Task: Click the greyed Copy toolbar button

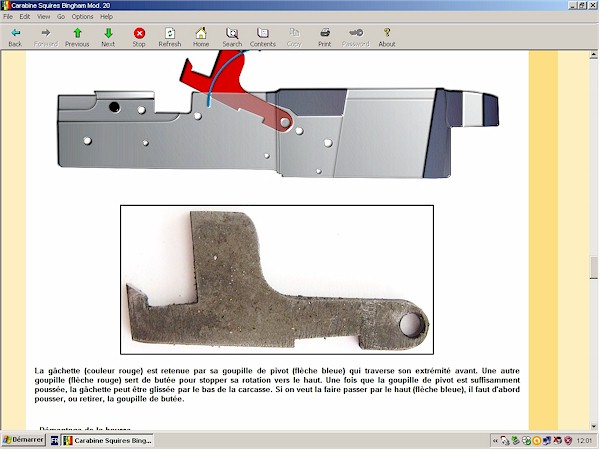Action: (294, 37)
